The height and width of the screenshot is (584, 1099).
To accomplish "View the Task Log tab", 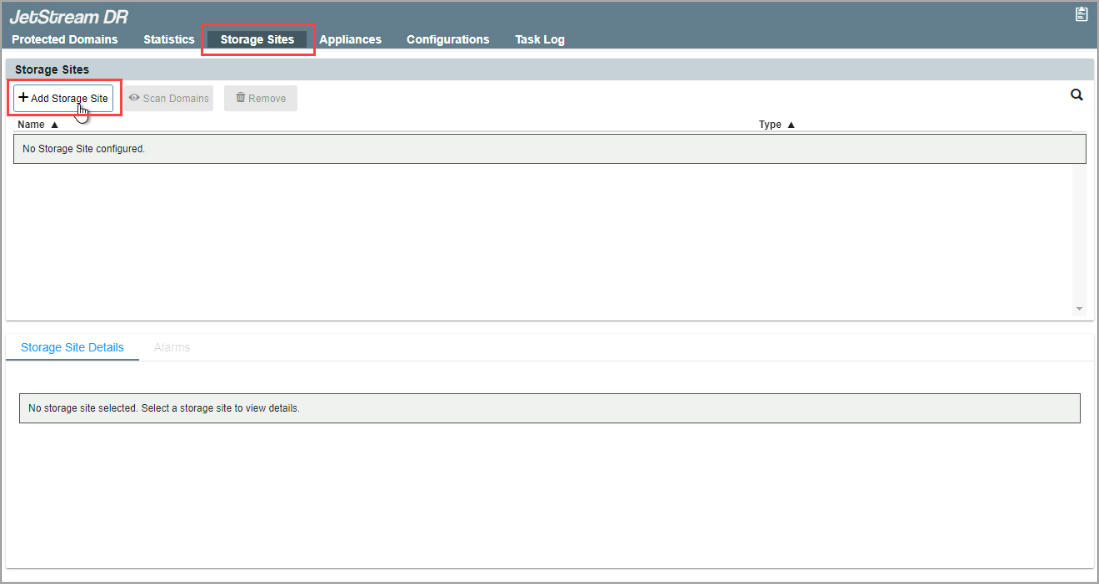I will (x=539, y=40).
